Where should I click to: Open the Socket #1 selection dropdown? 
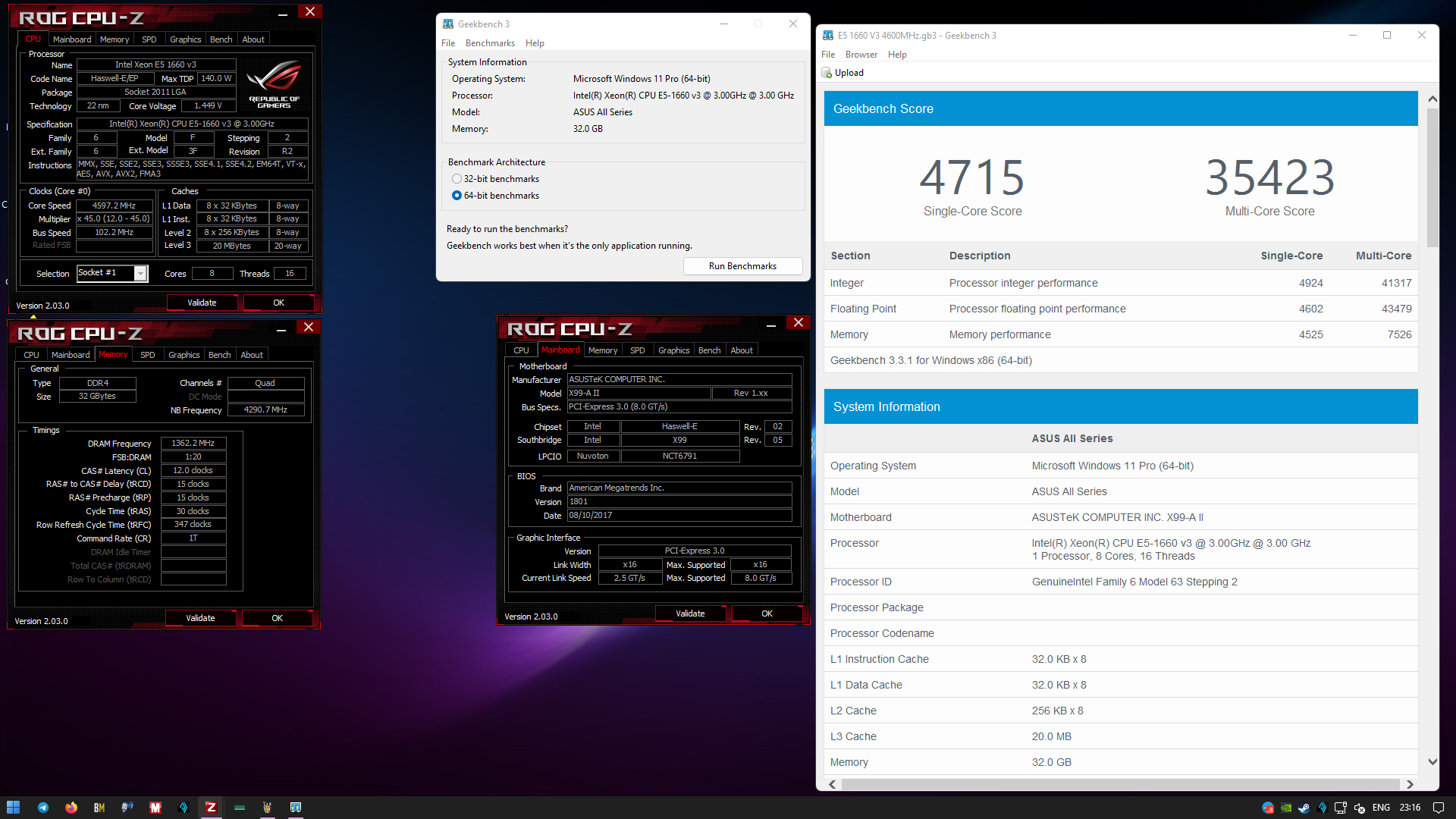140,274
